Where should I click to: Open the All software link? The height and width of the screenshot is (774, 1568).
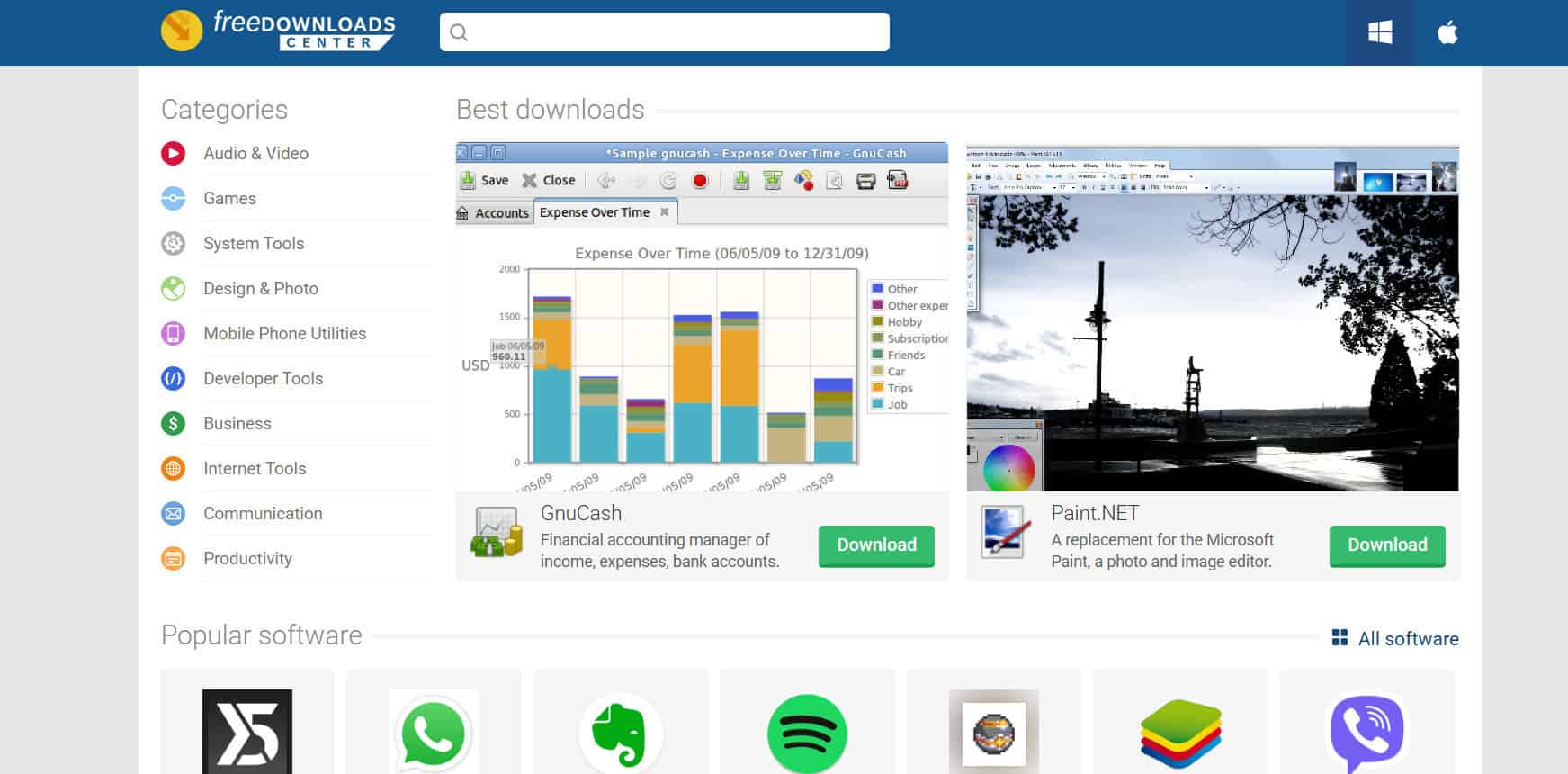click(1408, 638)
